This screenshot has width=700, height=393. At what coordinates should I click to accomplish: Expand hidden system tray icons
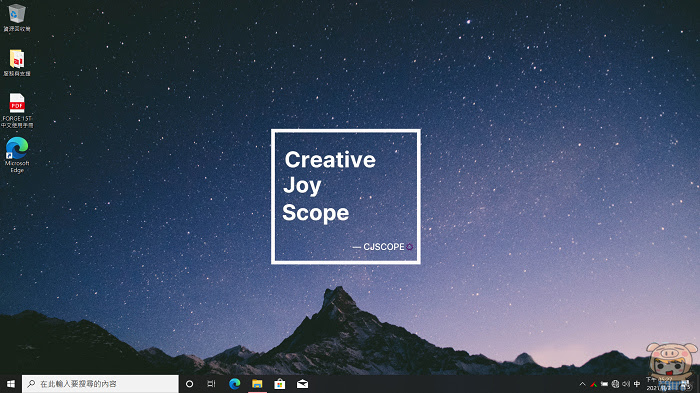(583, 384)
